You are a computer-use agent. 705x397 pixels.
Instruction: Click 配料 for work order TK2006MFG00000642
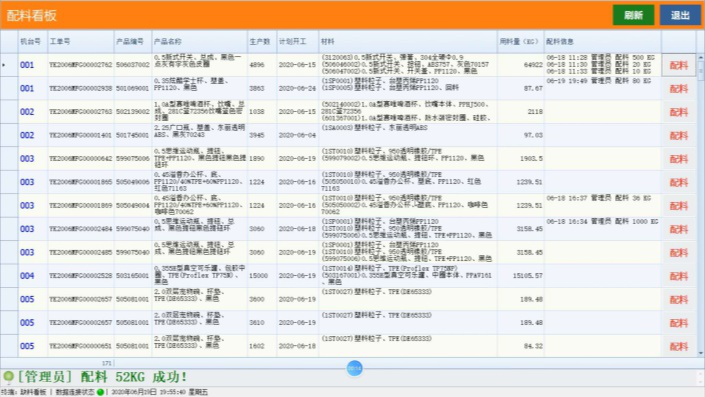[678, 159]
